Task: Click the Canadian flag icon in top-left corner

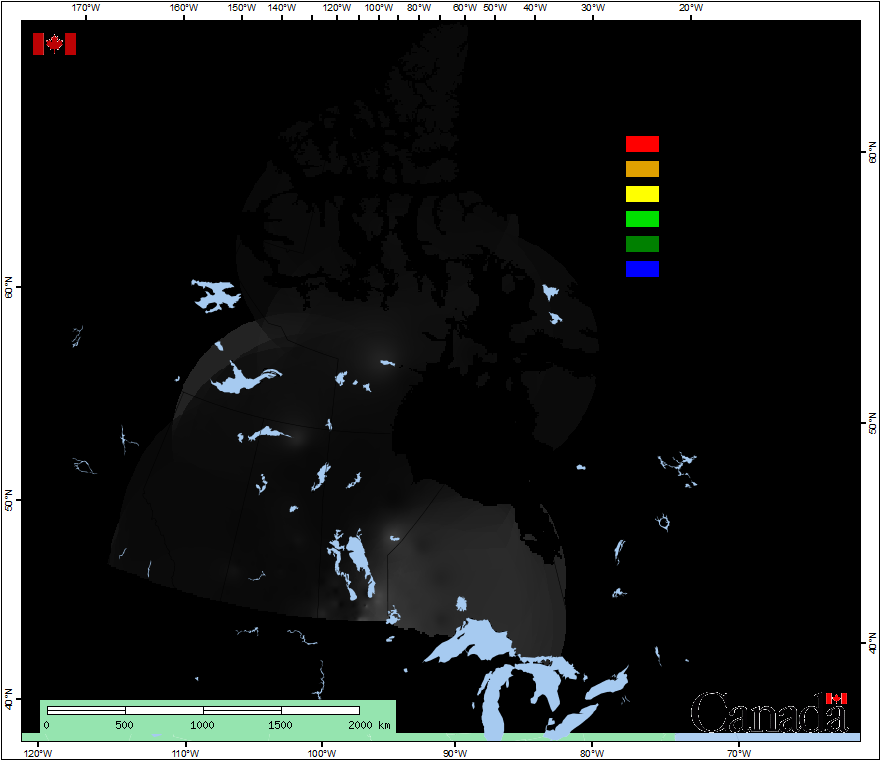Action: 54,44
